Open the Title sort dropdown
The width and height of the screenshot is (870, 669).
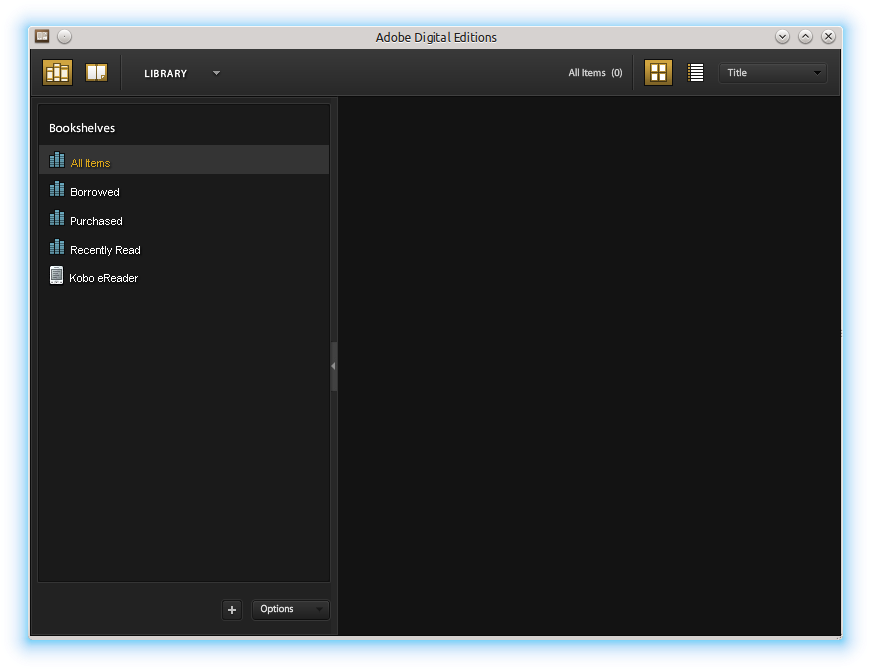point(772,73)
